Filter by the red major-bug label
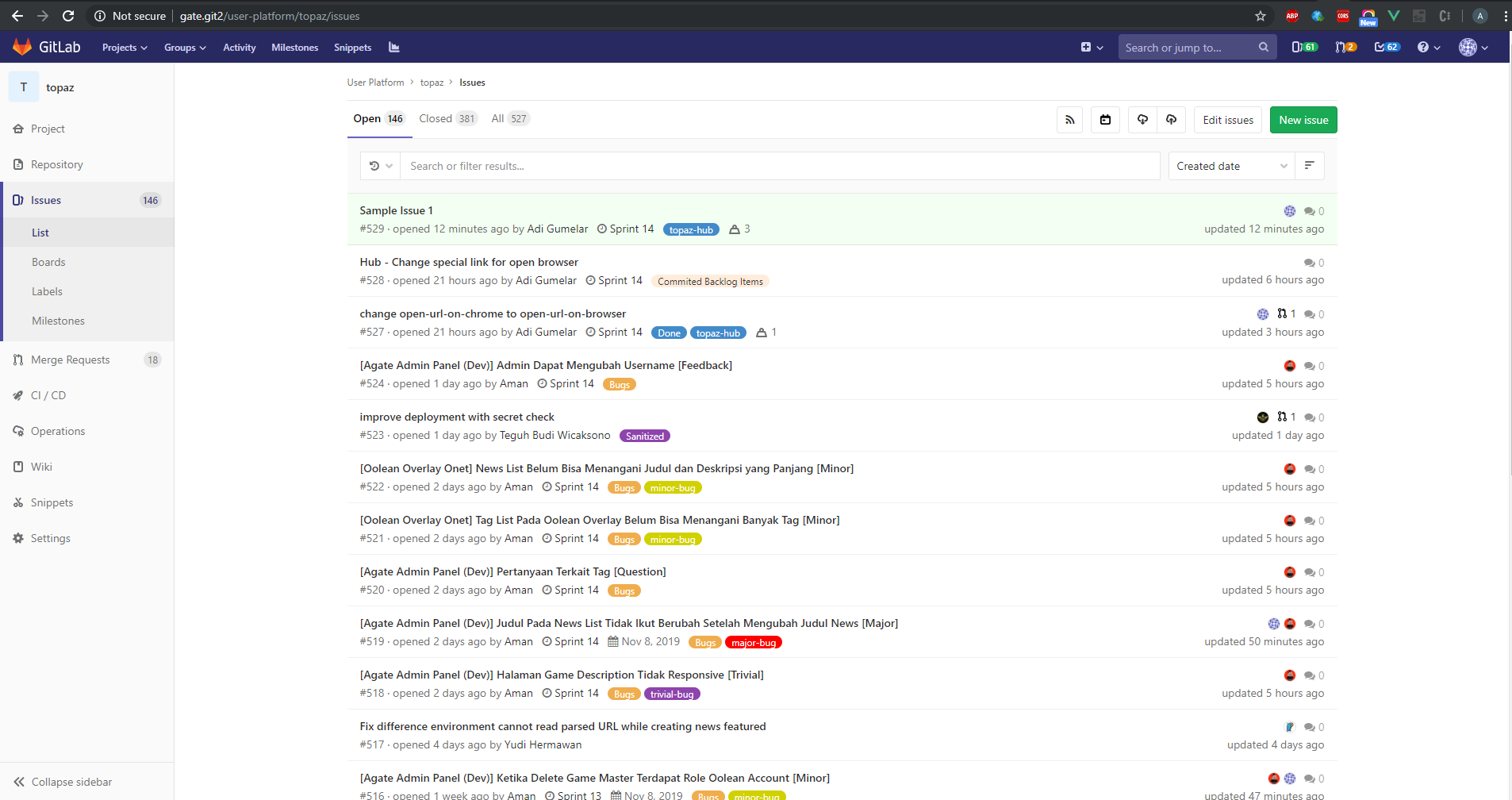The width and height of the screenshot is (1512, 800). [753, 643]
